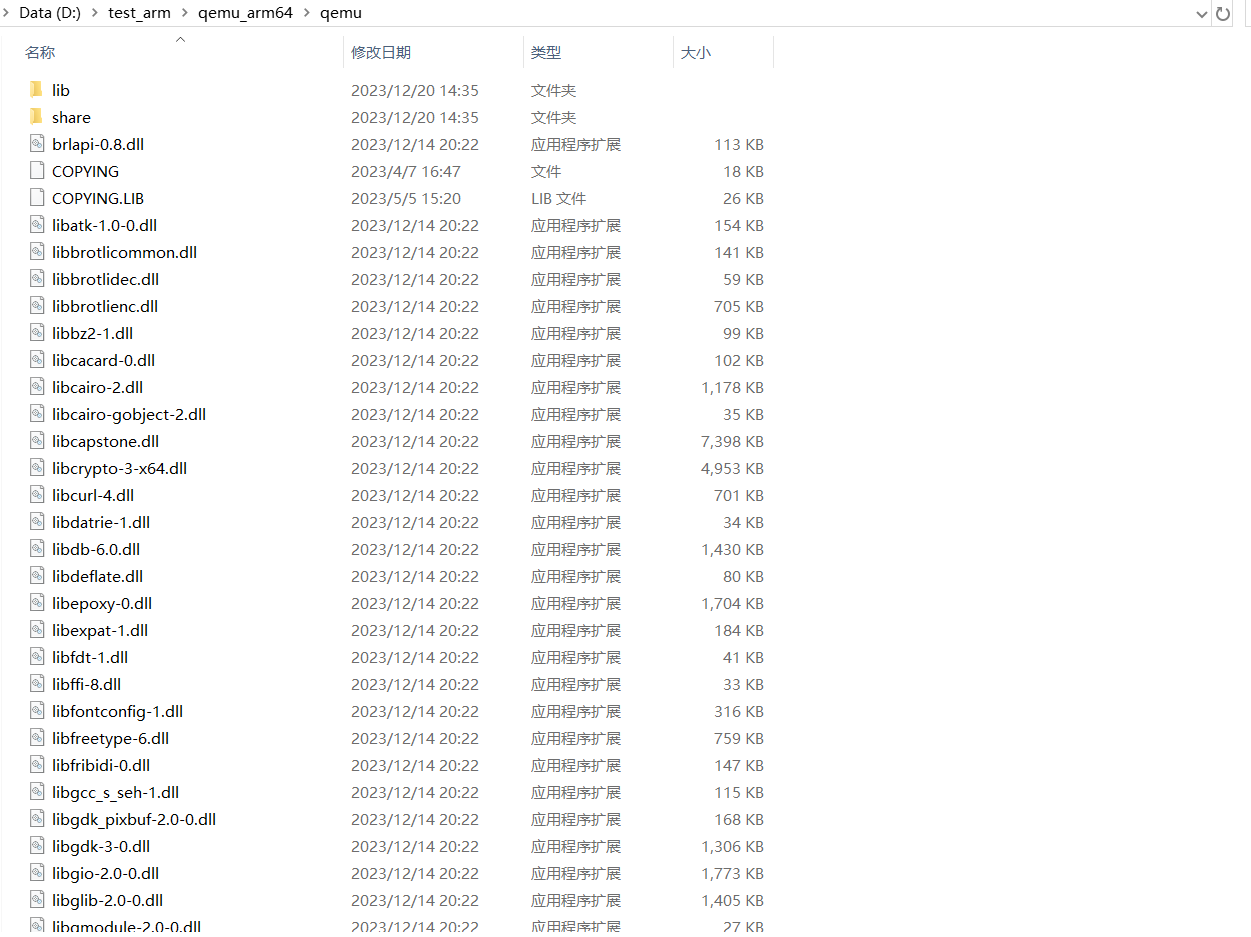This screenshot has width=1251, height=937.
Task: Click the 1,430 KB size value
Action: point(732,549)
